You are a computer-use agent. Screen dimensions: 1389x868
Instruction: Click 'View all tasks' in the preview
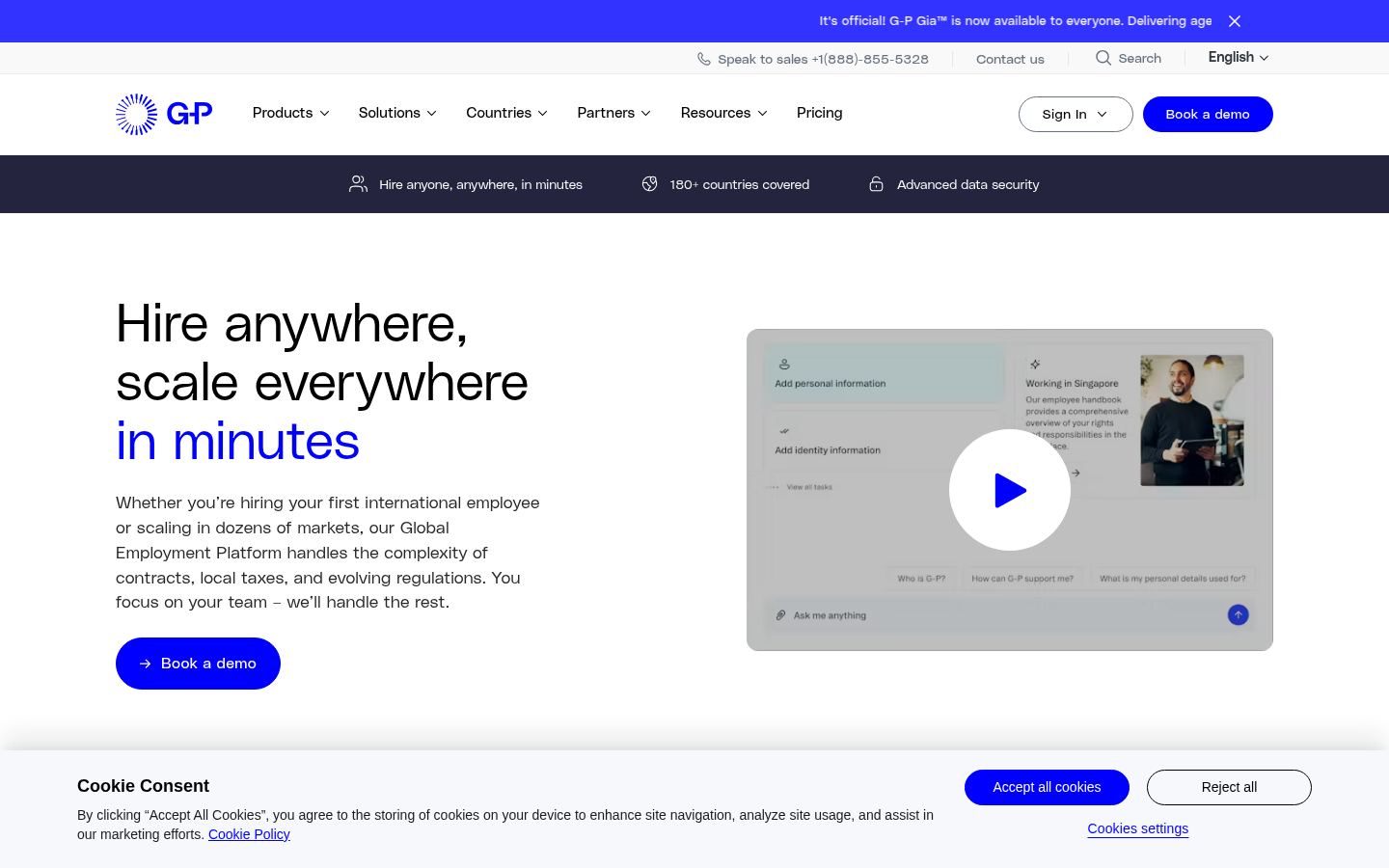(x=809, y=487)
